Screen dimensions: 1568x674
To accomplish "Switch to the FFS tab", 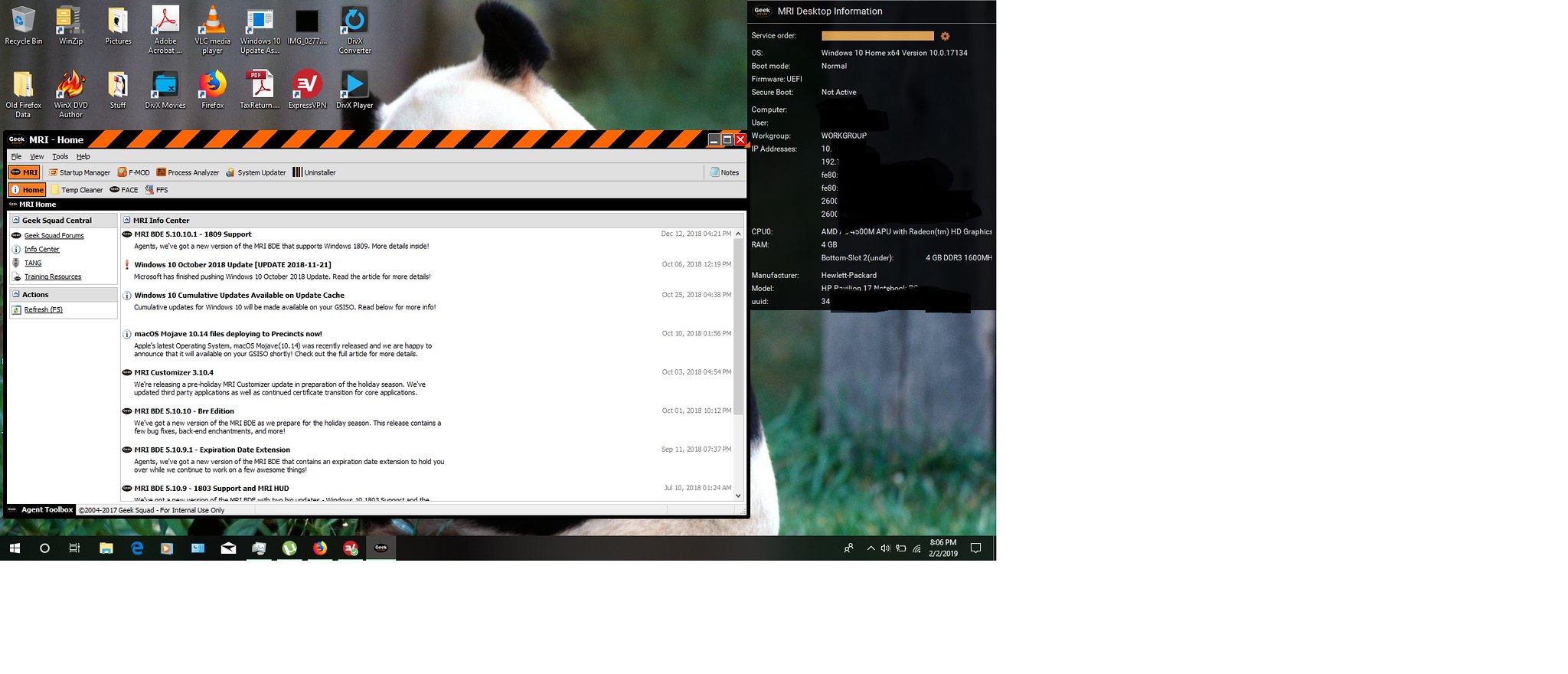I will click(156, 190).
